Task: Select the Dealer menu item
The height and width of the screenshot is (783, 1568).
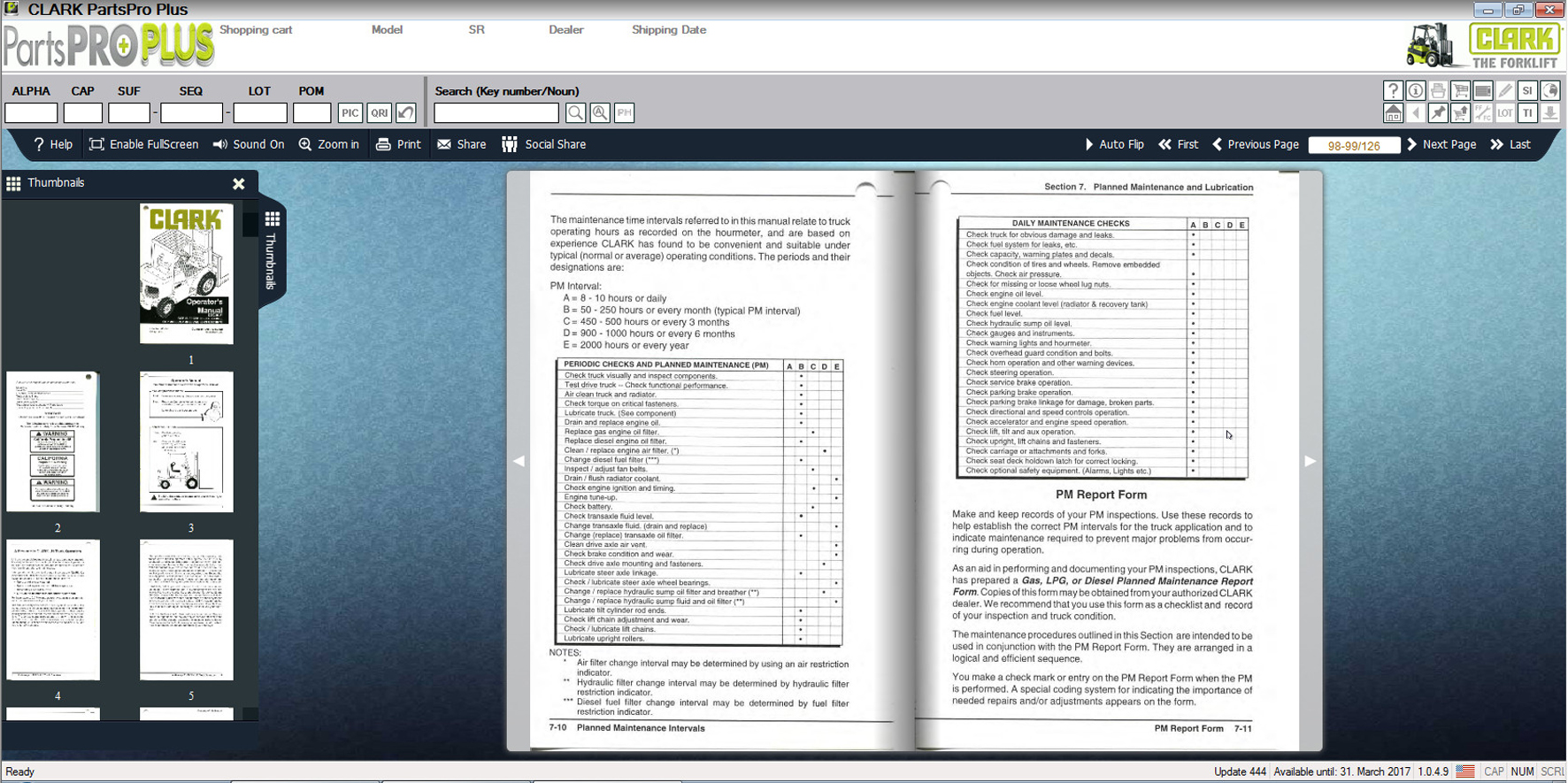Action: [565, 30]
